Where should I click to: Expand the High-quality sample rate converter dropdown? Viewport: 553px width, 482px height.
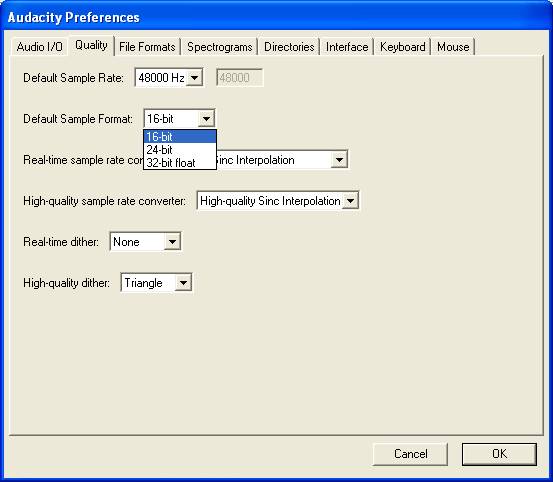[x=278, y=201]
